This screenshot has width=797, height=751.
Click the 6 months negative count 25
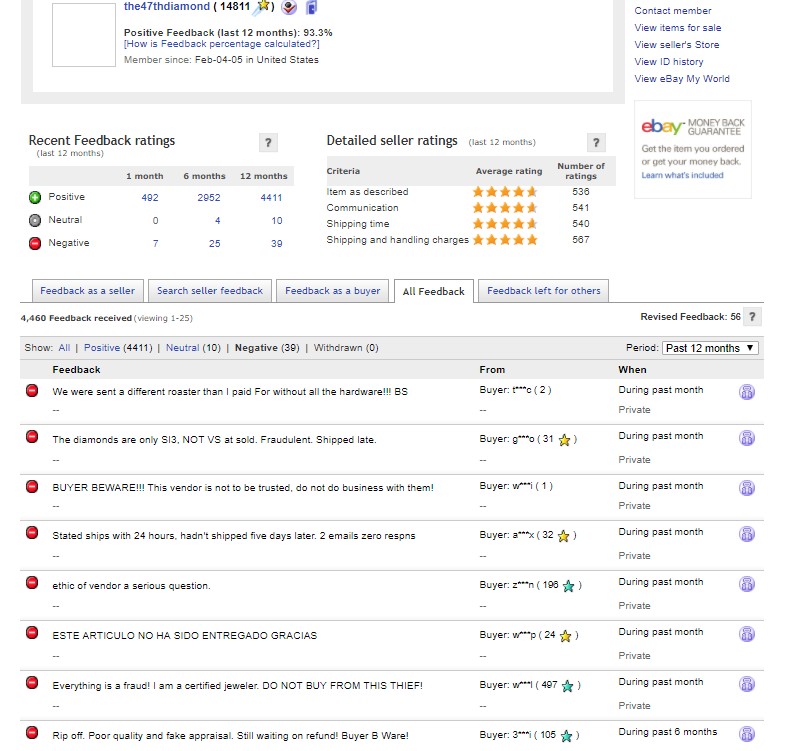click(x=214, y=243)
